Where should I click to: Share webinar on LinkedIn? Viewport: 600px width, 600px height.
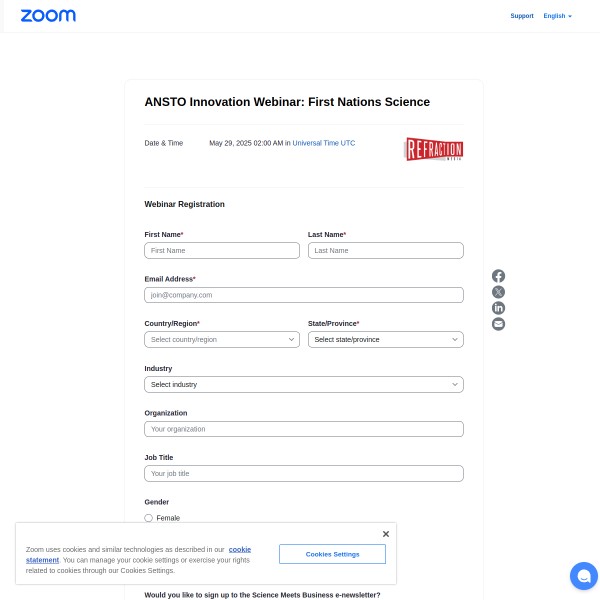click(x=498, y=308)
